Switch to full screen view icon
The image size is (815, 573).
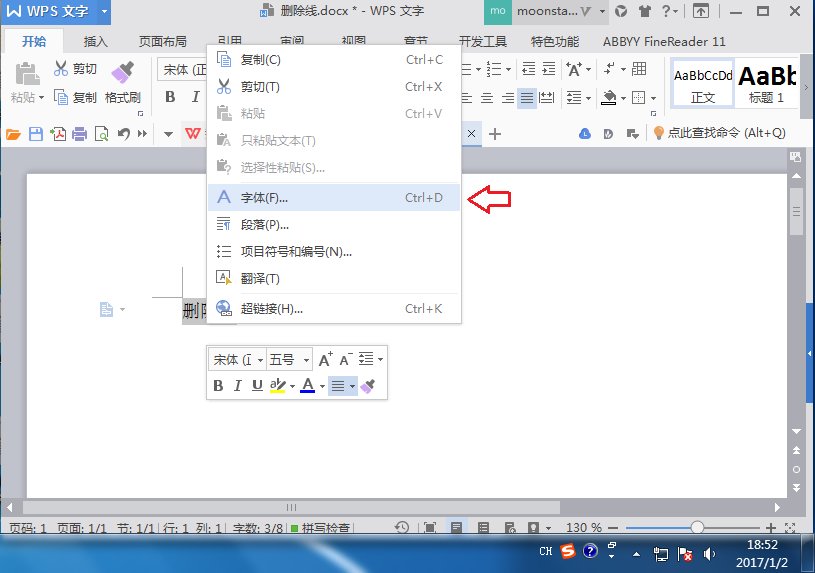point(430,528)
